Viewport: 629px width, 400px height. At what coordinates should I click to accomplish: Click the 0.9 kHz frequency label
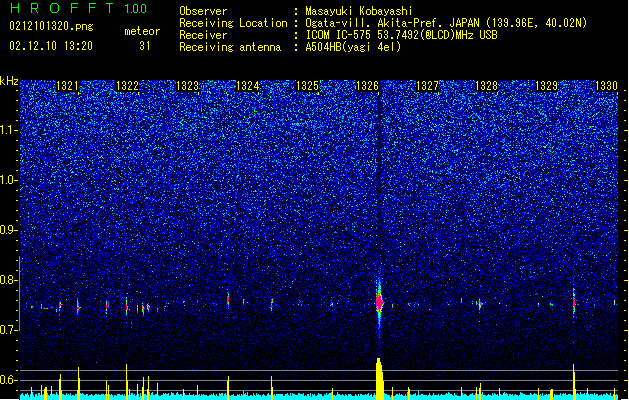9,230
